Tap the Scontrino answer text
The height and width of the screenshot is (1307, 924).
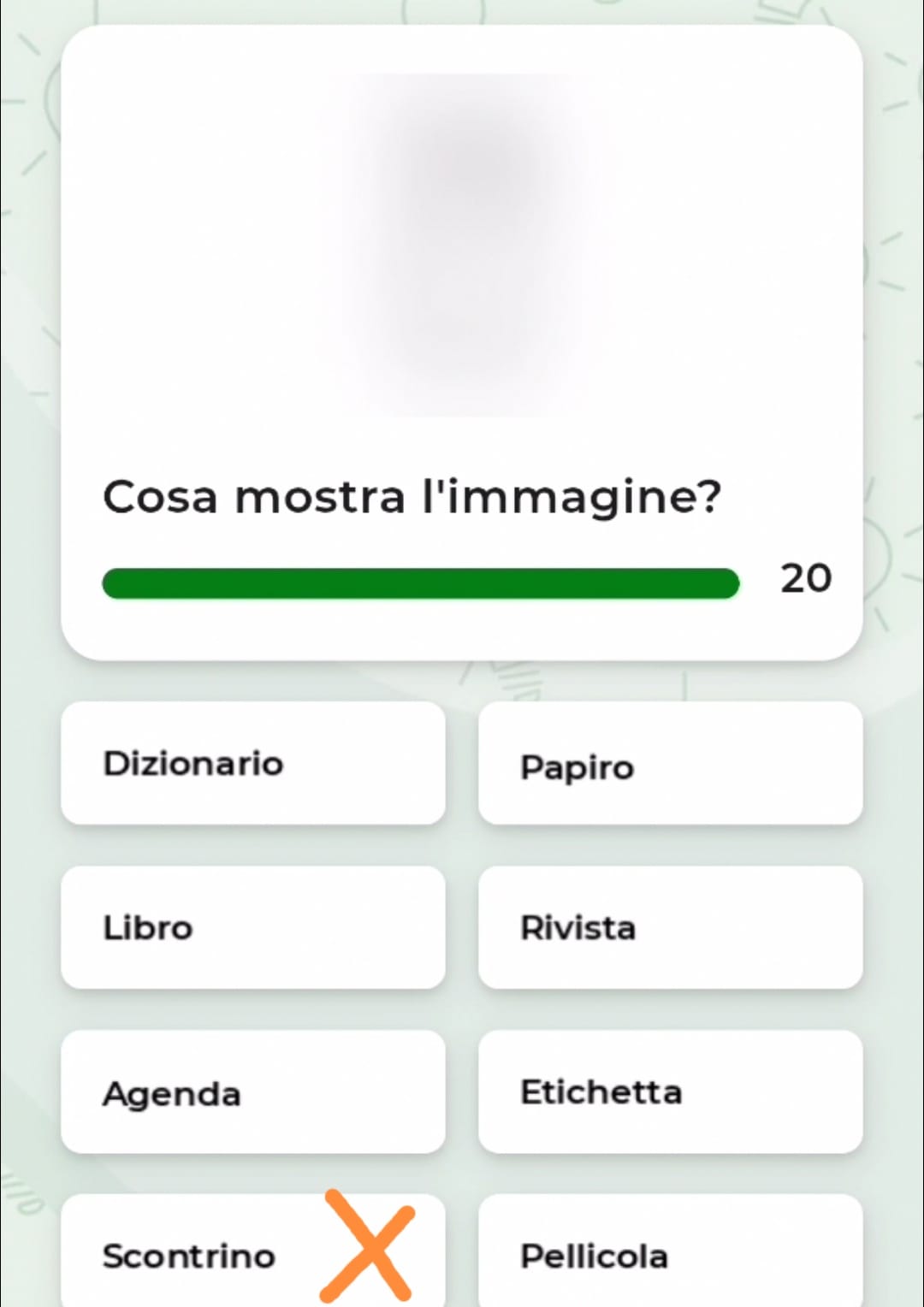(x=189, y=1256)
